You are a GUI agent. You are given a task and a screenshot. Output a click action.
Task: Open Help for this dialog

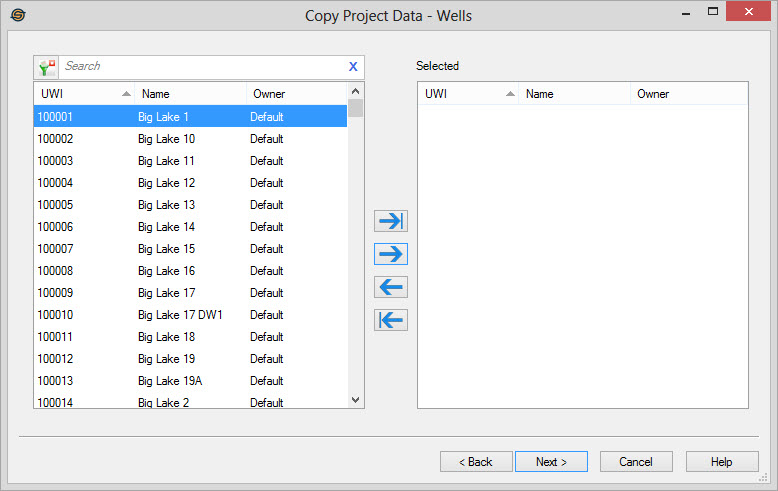[x=722, y=462]
